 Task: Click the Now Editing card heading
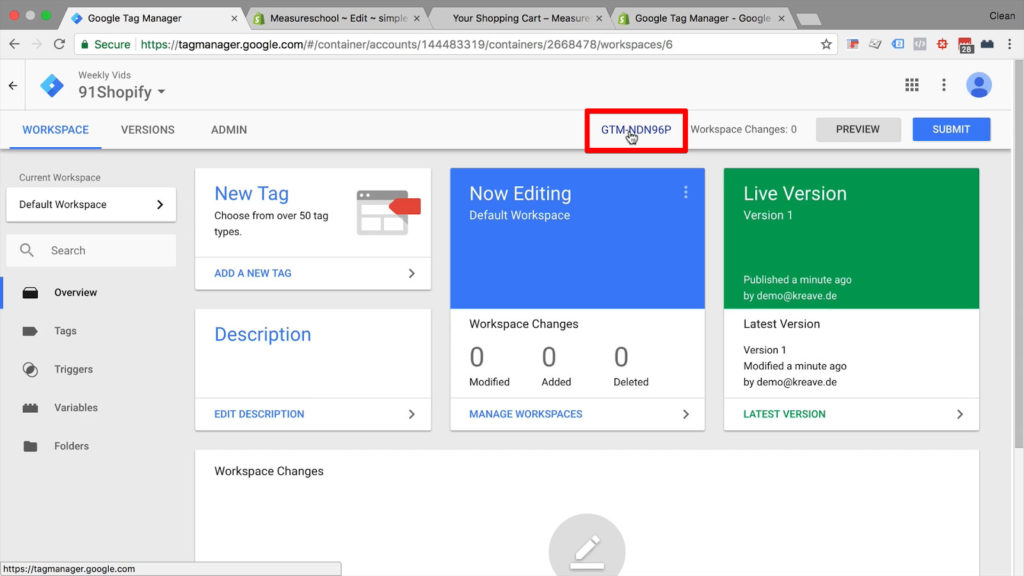click(x=520, y=193)
